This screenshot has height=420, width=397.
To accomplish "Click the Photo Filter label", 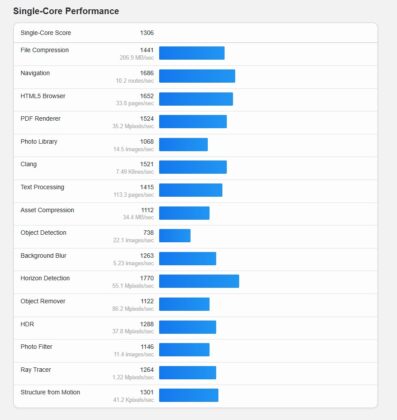I will pyautogui.click(x=36, y=347).
